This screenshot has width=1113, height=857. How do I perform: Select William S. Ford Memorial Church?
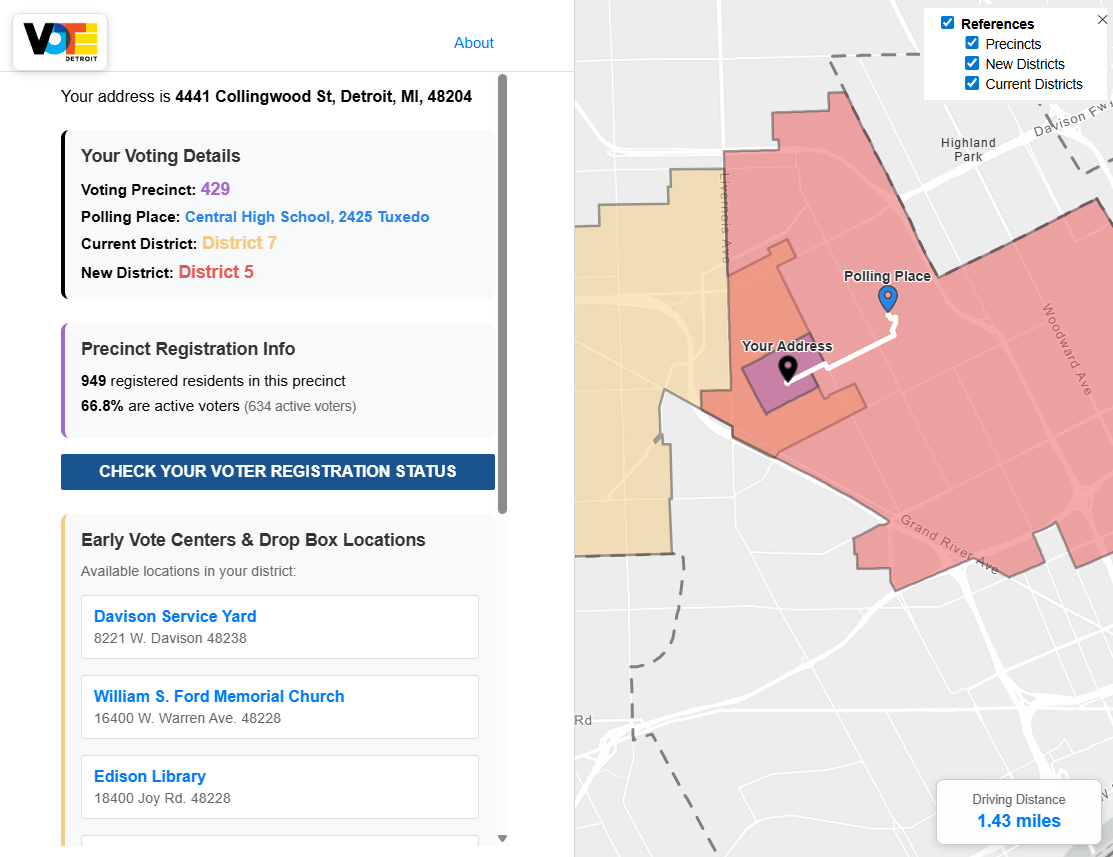pyautogui.click(x=218, y=696)
